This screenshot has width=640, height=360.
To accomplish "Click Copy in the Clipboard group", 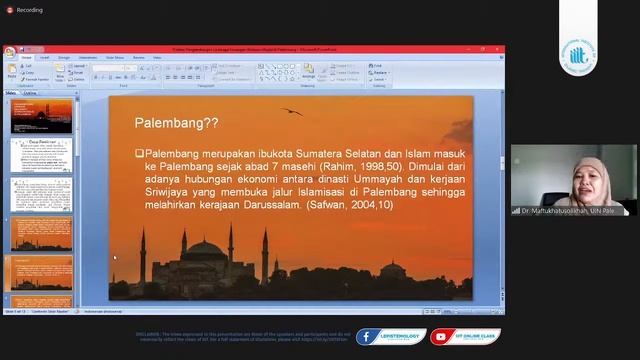I will (x=27, y=73).
